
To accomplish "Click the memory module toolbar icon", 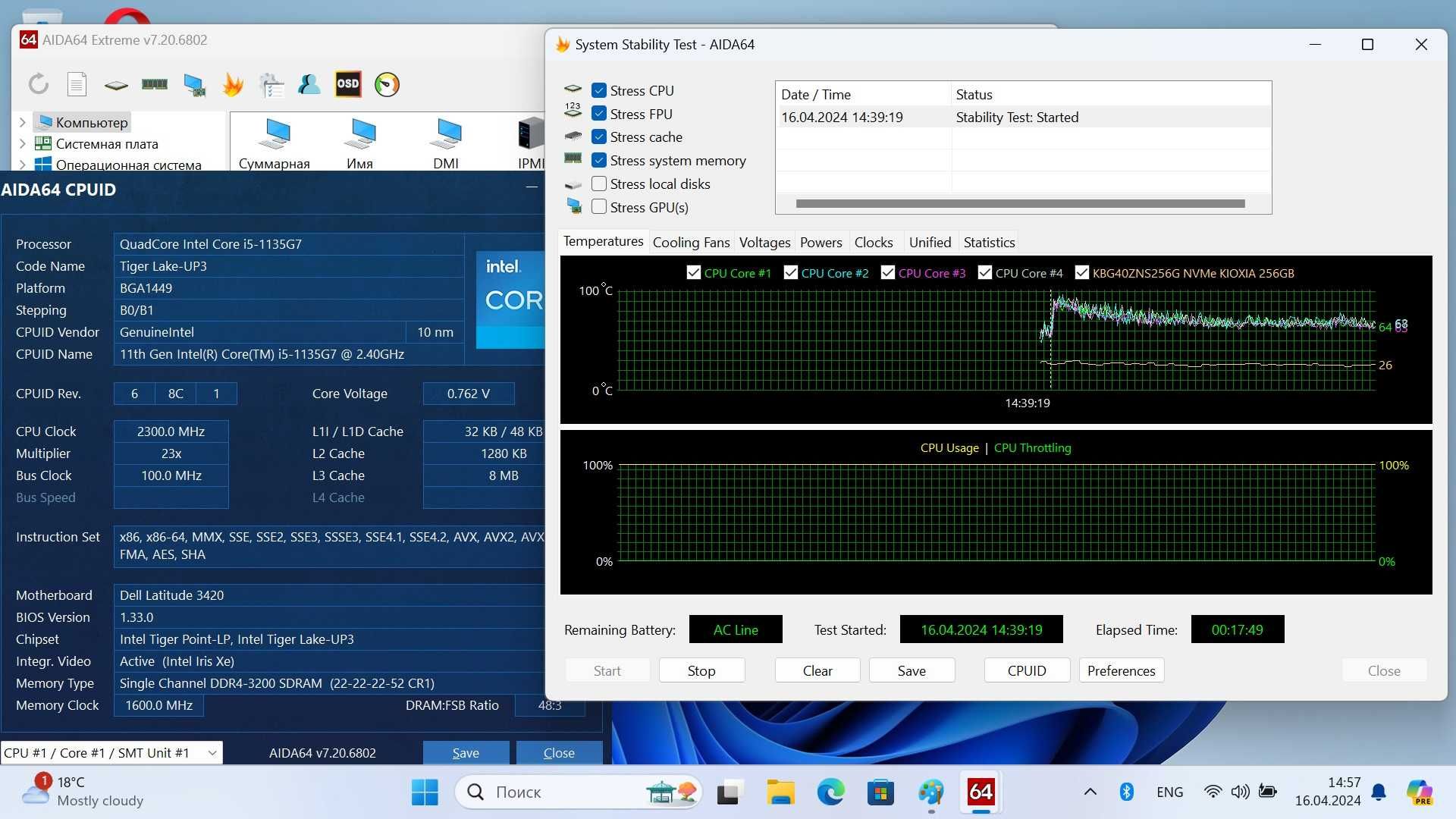I will pos(155,84).
